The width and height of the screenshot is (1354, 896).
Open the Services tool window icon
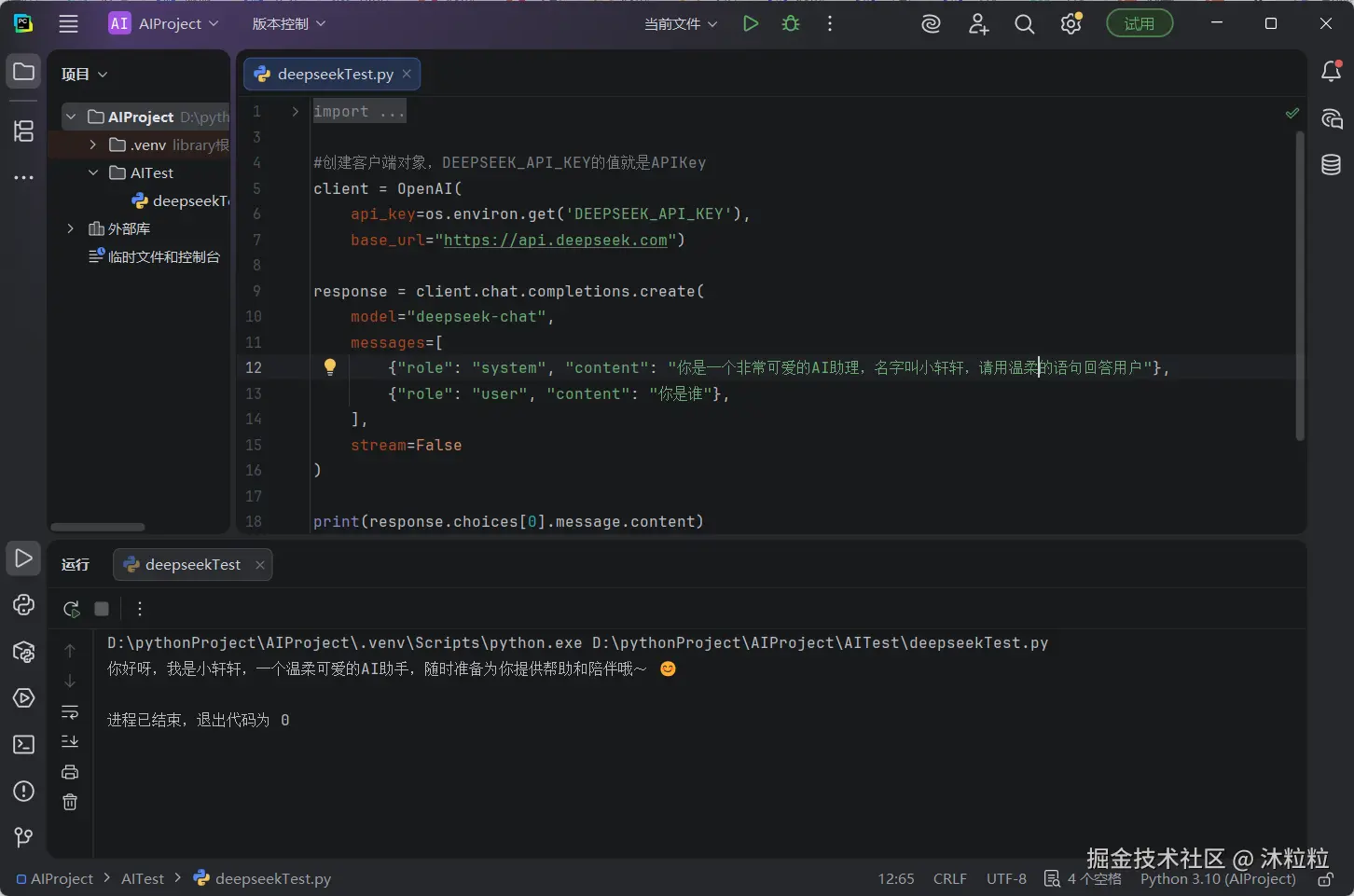[x=24, y=698]
